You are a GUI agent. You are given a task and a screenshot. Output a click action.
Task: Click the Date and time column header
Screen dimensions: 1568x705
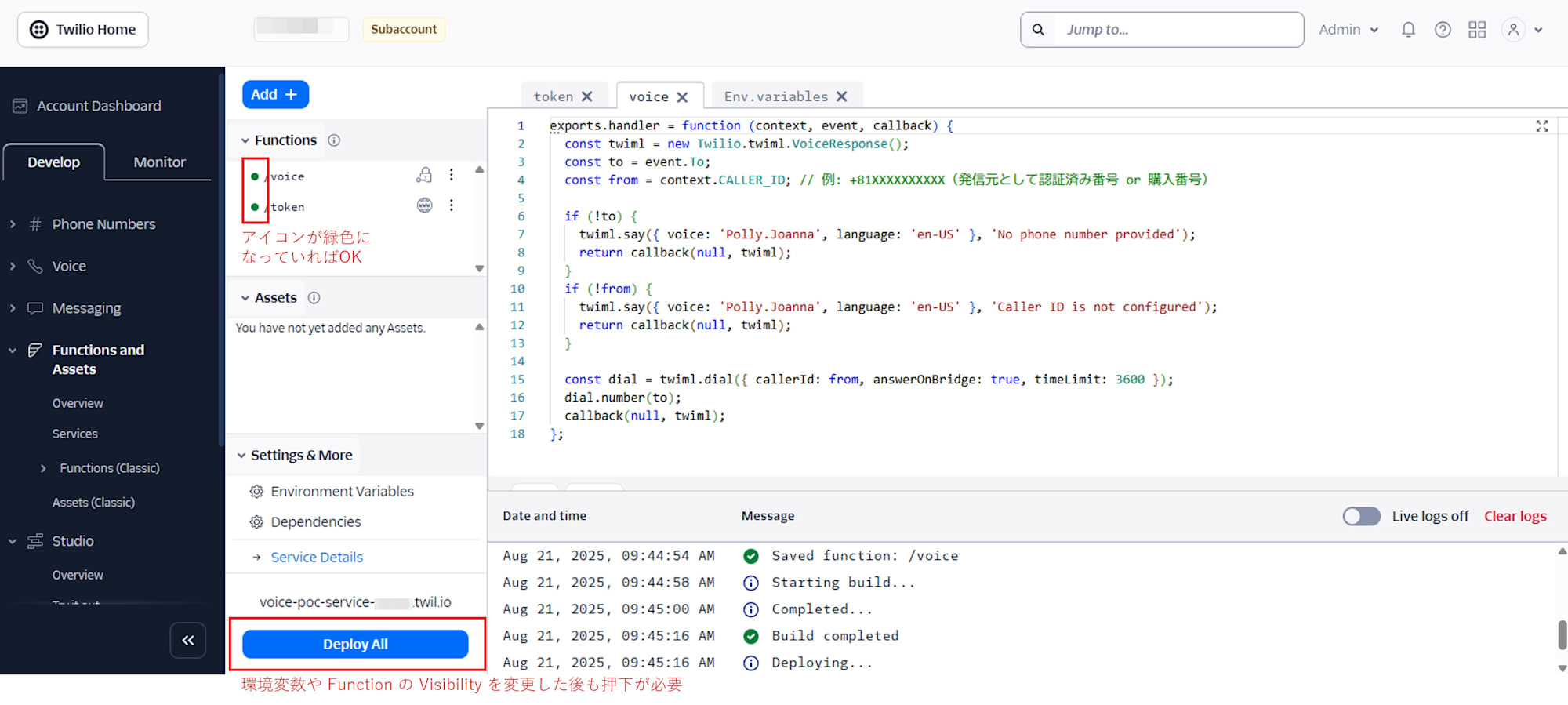tap(544, 516)
